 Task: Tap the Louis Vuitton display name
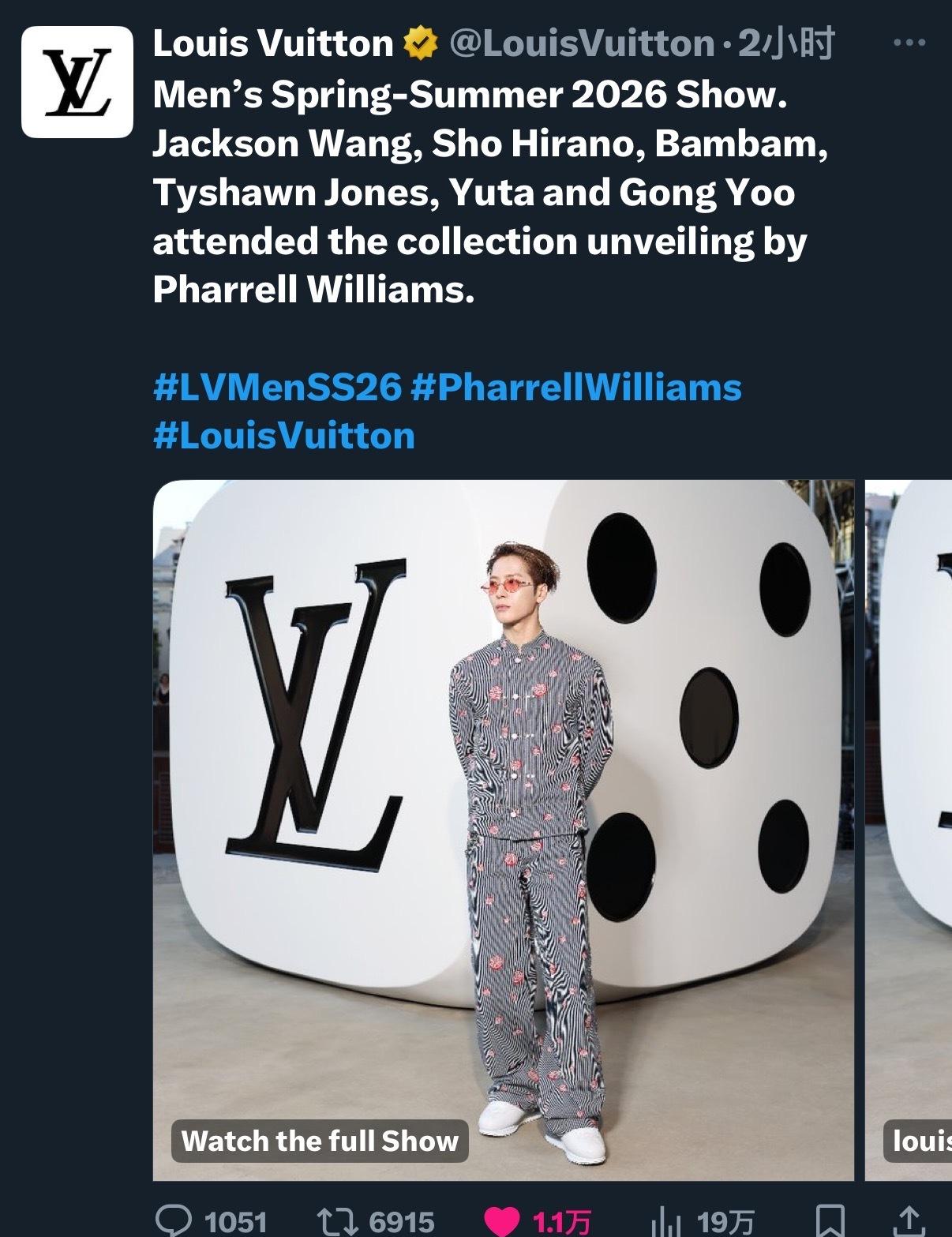[x=273, y=43]
